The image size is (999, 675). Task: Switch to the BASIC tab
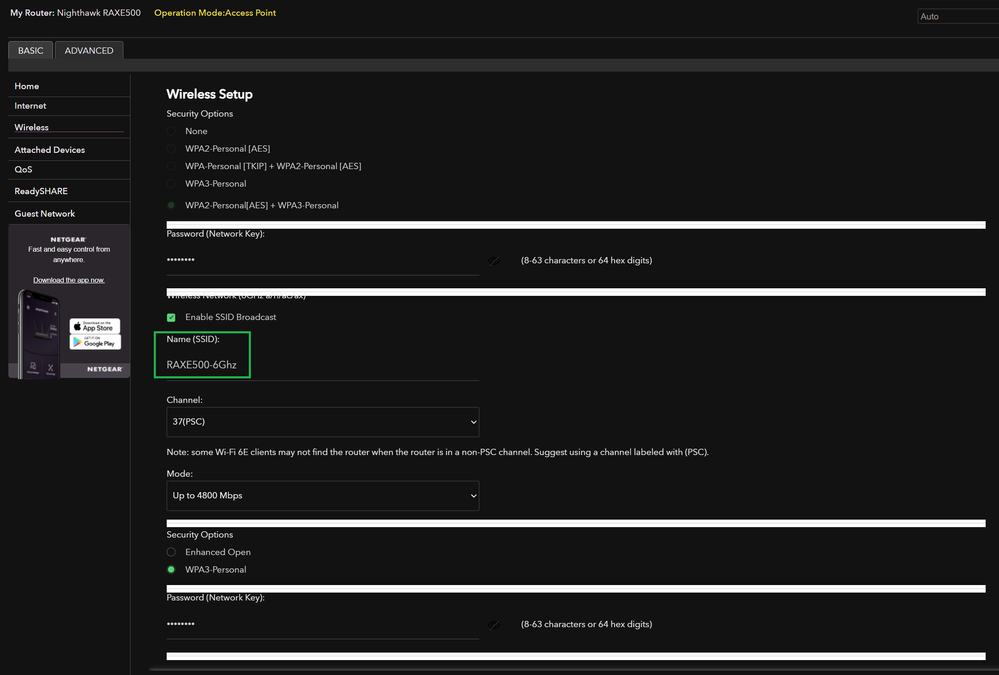(30, 49)
